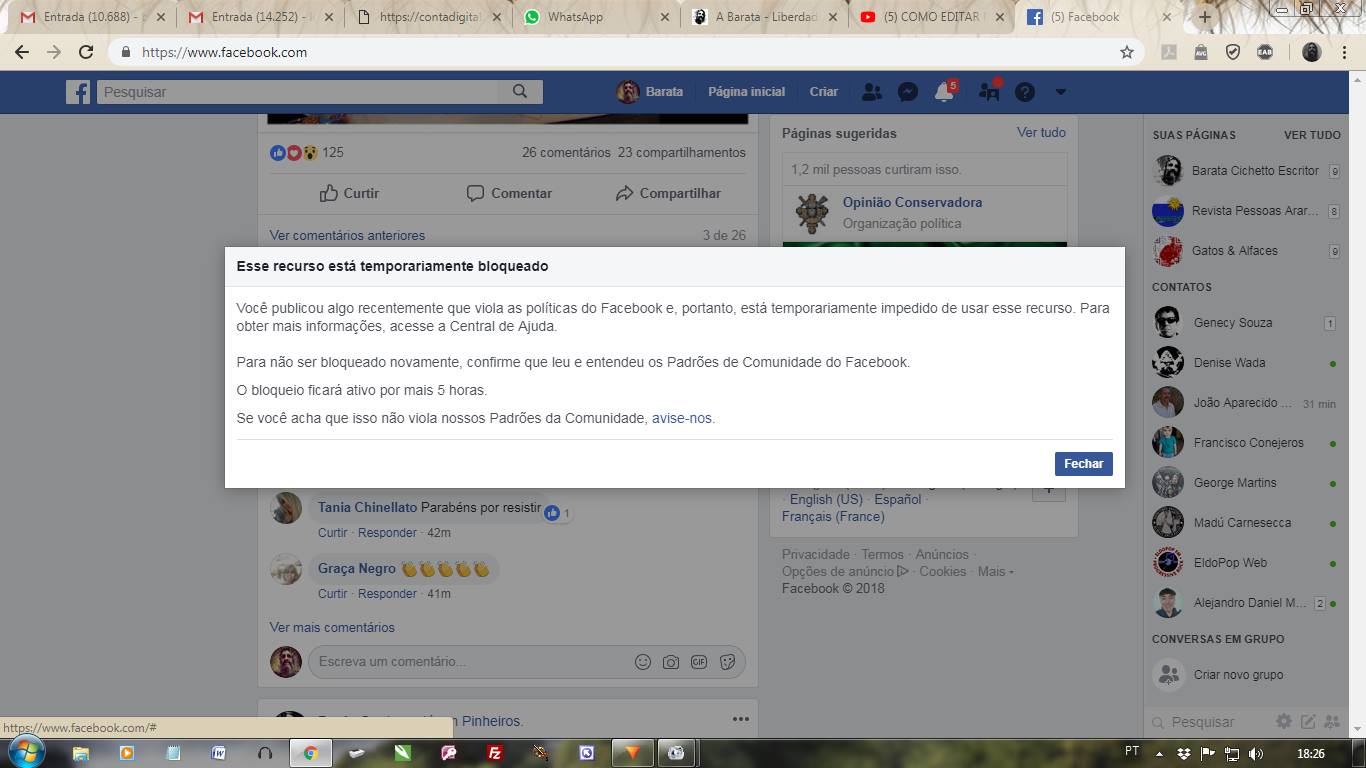Click the avise-nos link in the dialog
This screenshot has height=768, width=1366.
click(x=682, y=418)
